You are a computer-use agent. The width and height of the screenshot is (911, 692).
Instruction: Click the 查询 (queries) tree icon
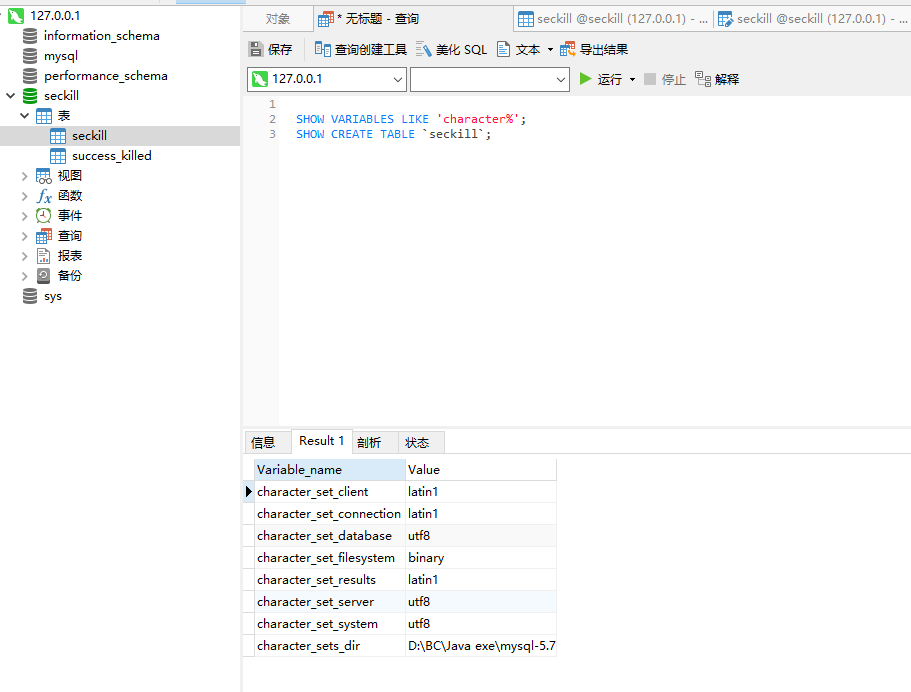[44, 236]
